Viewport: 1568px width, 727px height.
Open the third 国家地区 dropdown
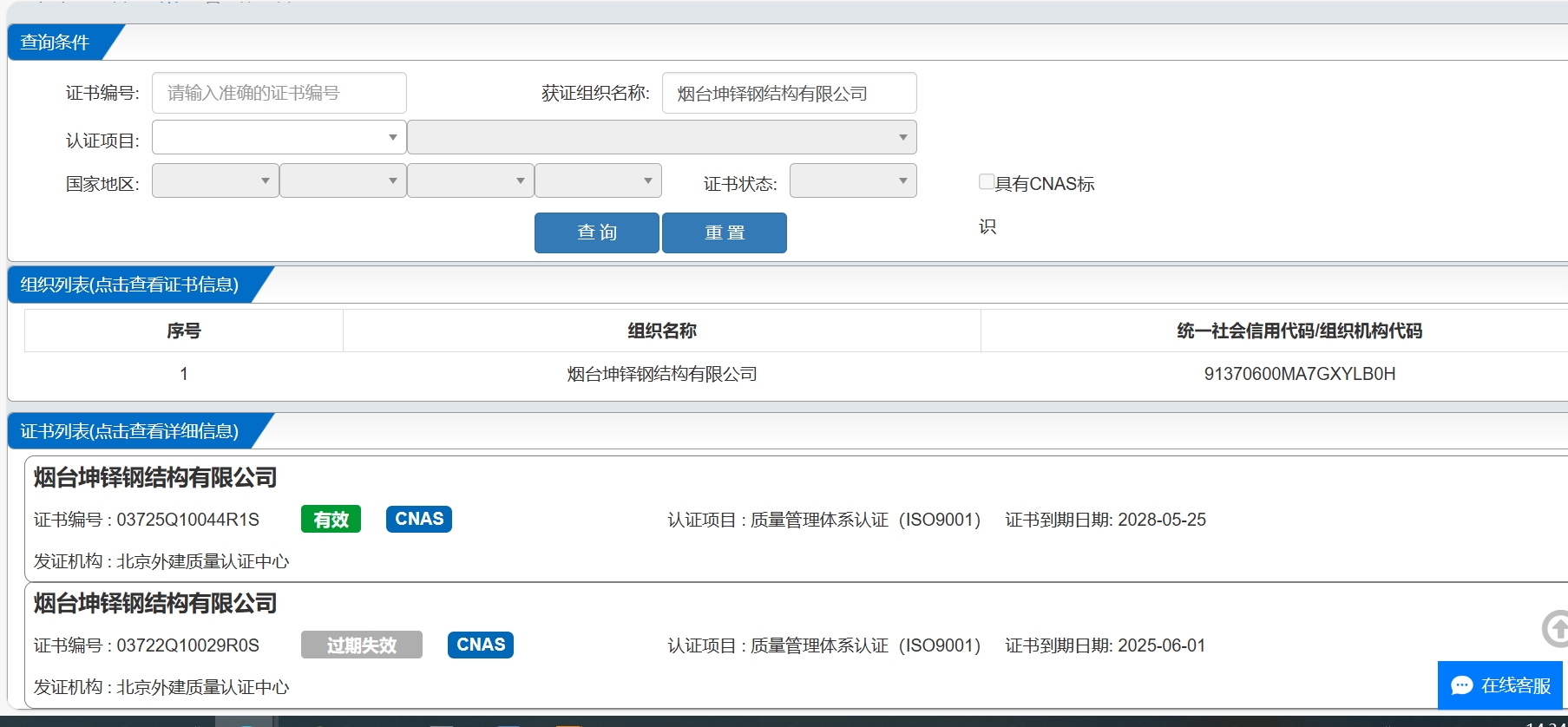tap(470, 180)
